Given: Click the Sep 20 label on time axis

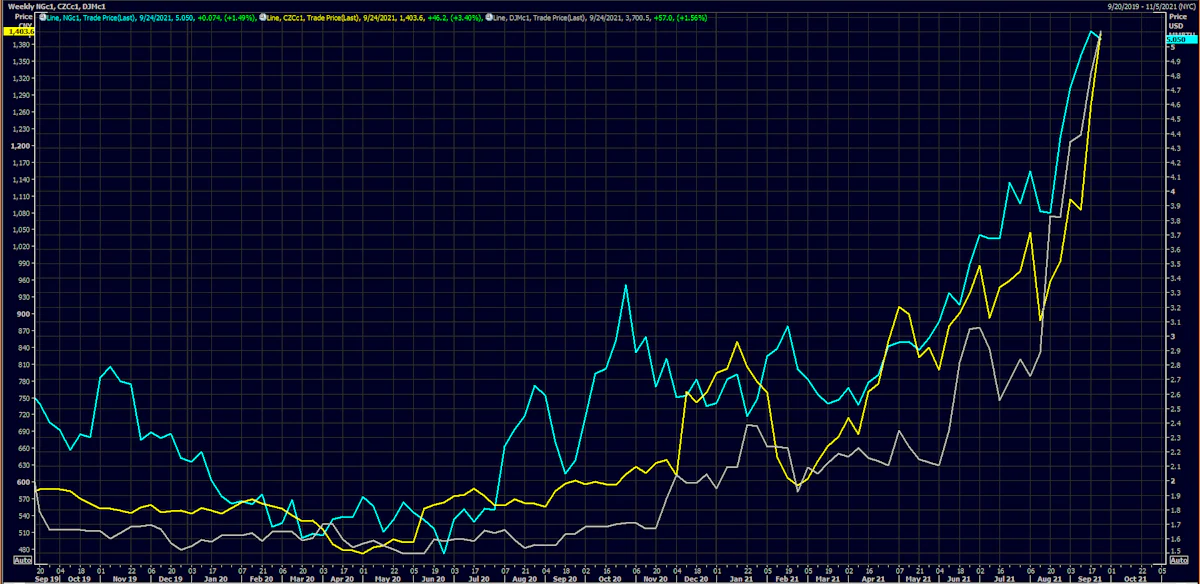Looking at the screenshot, I should coord(565,578).
